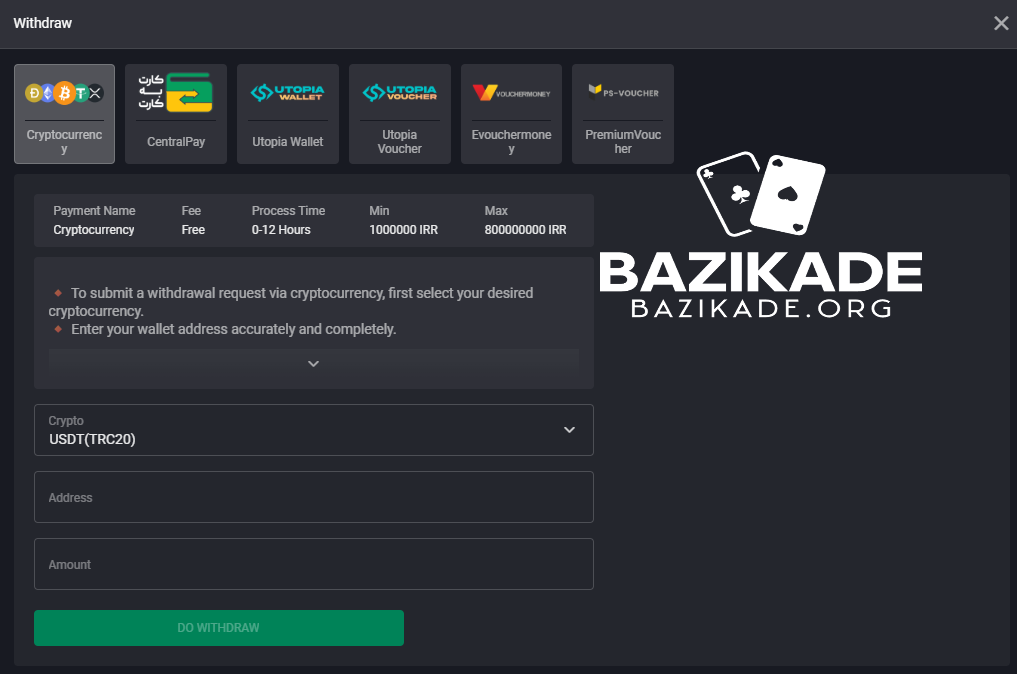Image resolution: width=1017 pixels, height=674 pixels.
Task: Click the wallet address instruction line
Action: (x=233, y=329)
